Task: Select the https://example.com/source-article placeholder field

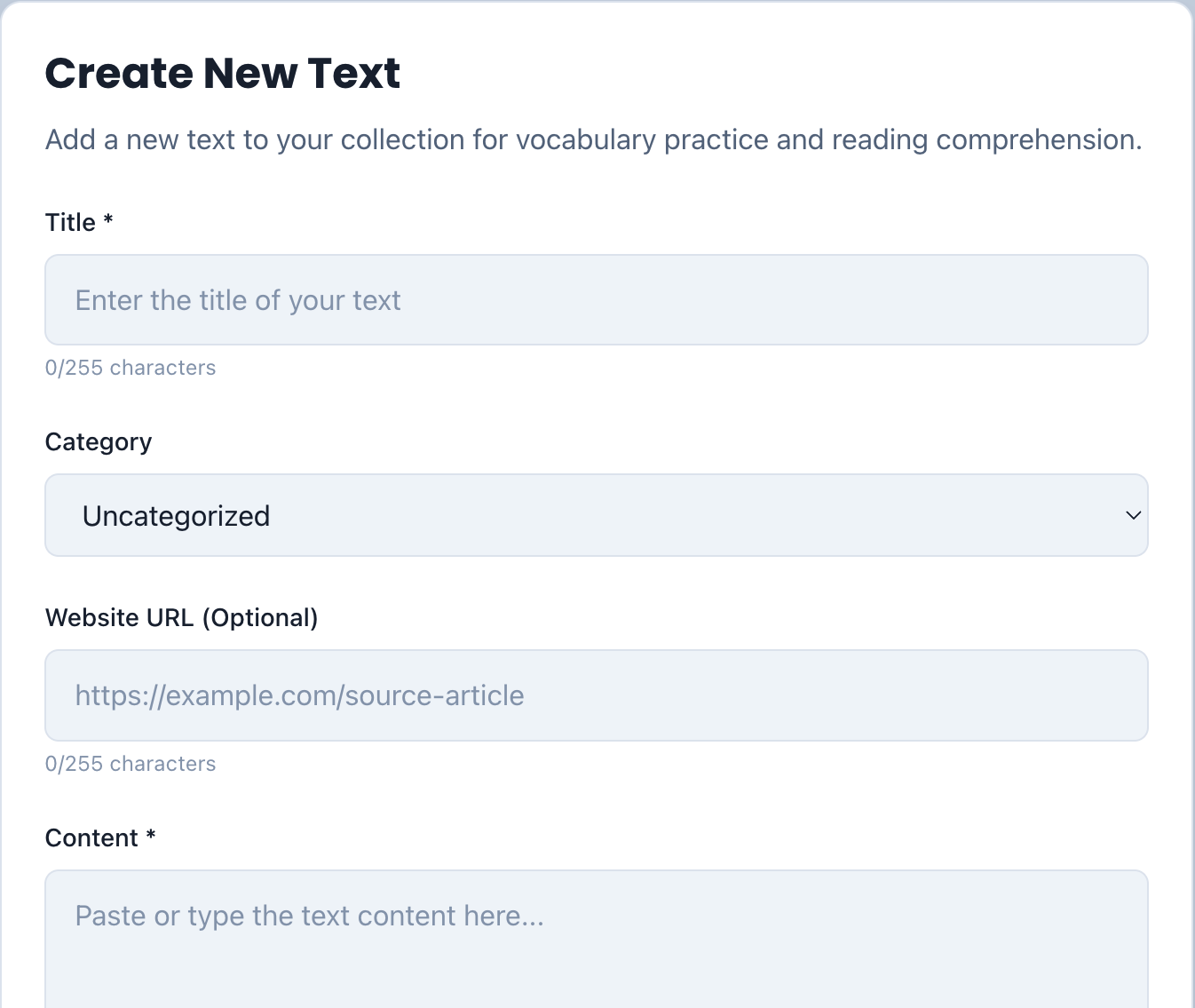Action: click(597, 695)
